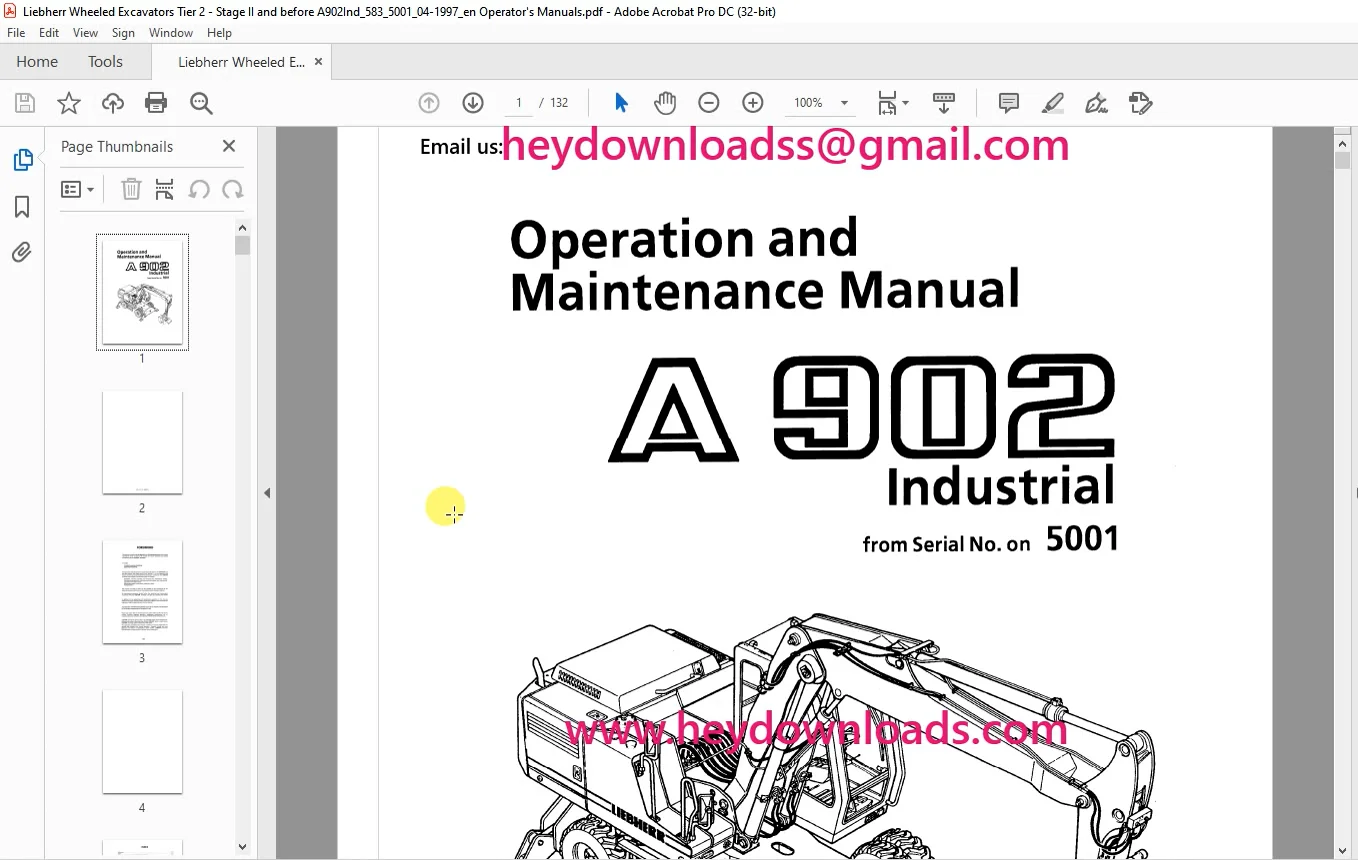Screen dimensions: 1358x860
Task: Collapse the navigation pane arrow
Action: coord(267,493)
